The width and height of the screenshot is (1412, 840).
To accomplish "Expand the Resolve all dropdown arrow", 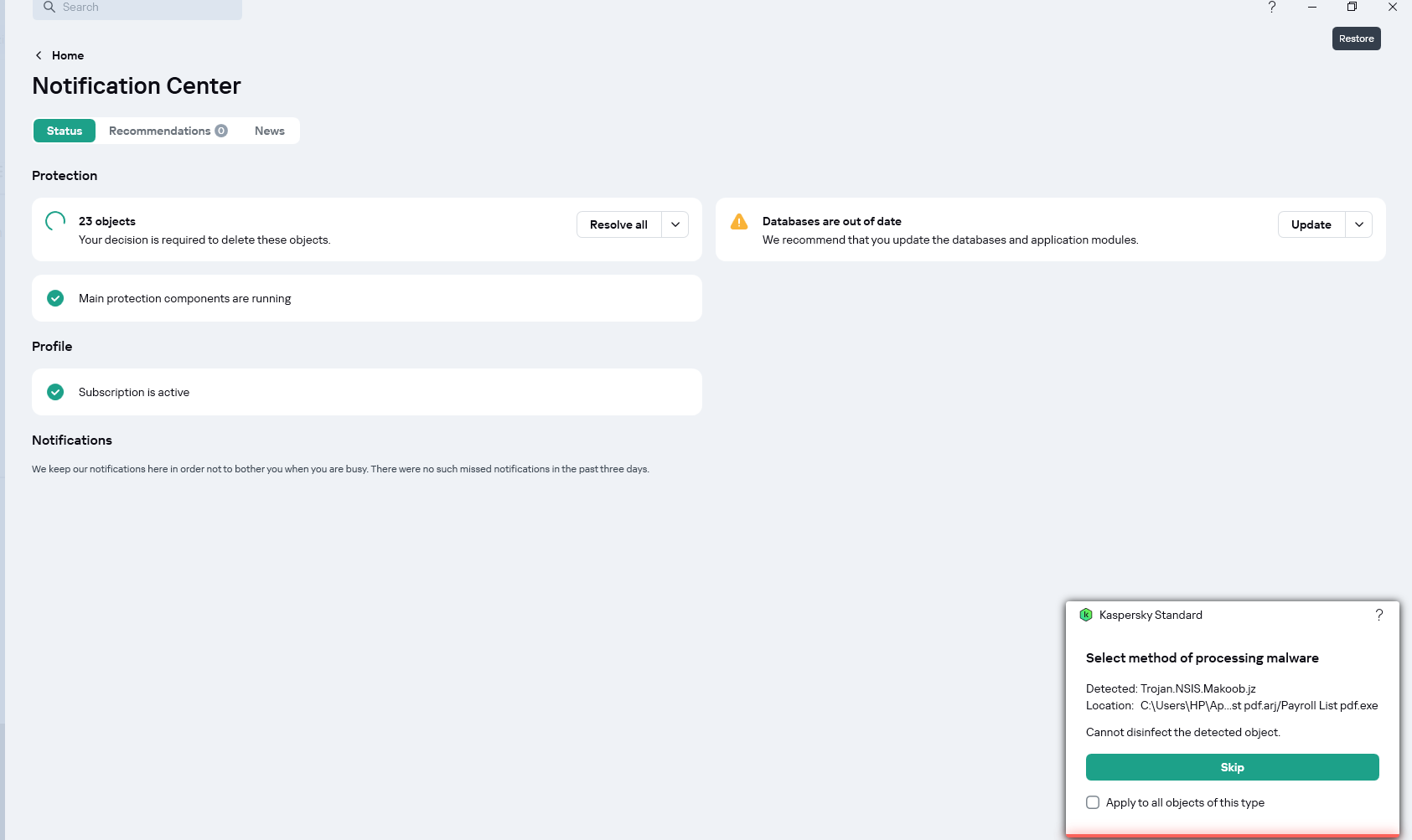I will (x=675, y=224).
